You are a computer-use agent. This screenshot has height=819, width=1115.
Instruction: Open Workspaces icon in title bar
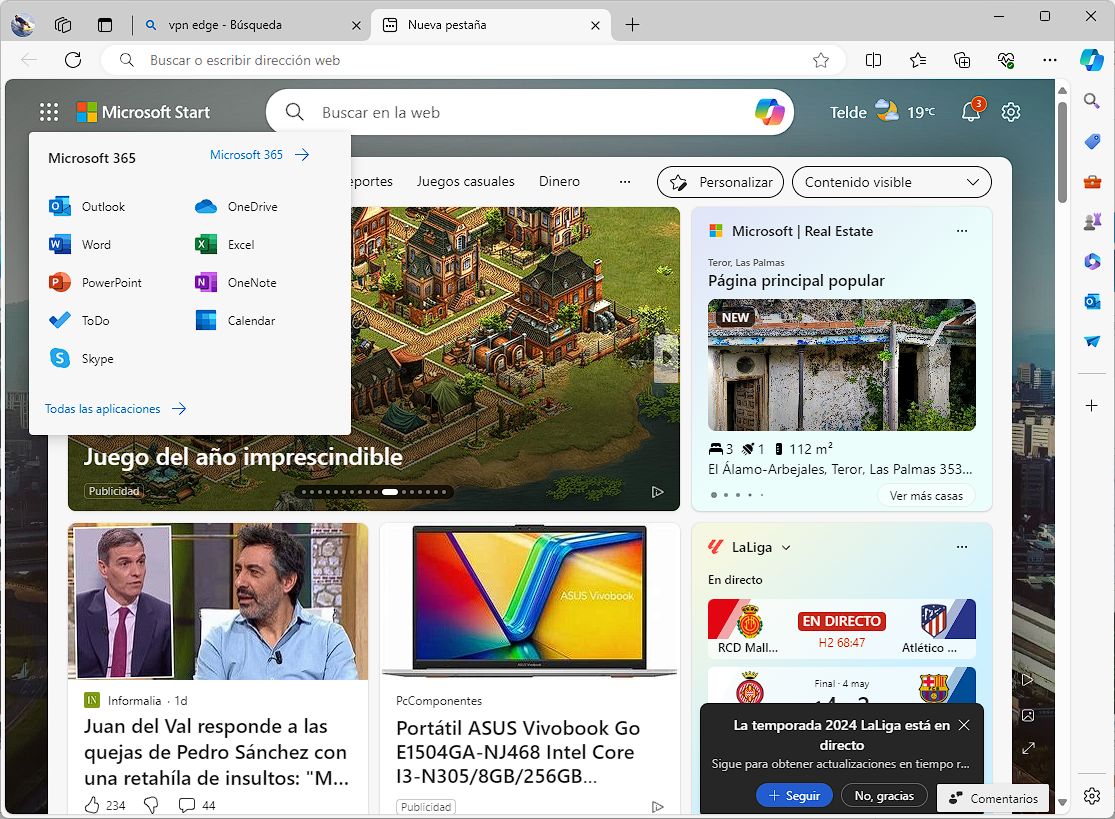pos(63,25)
